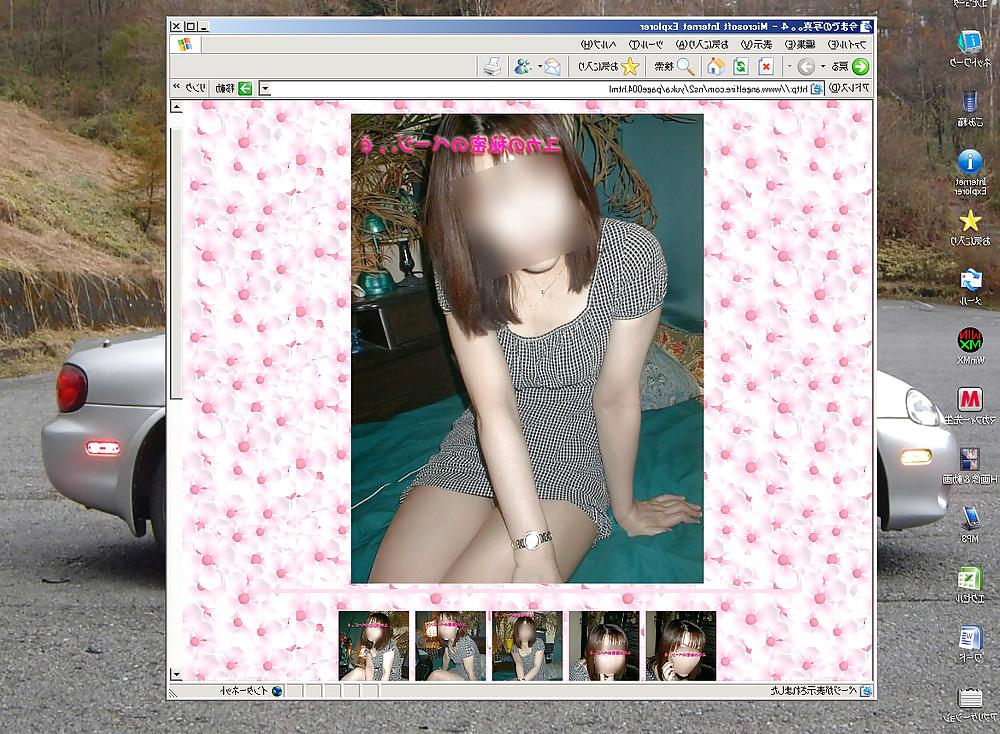Viewport: 1000px width, 734px height.
Task: Click the green 移動 Go button
Action: (233, 89)
